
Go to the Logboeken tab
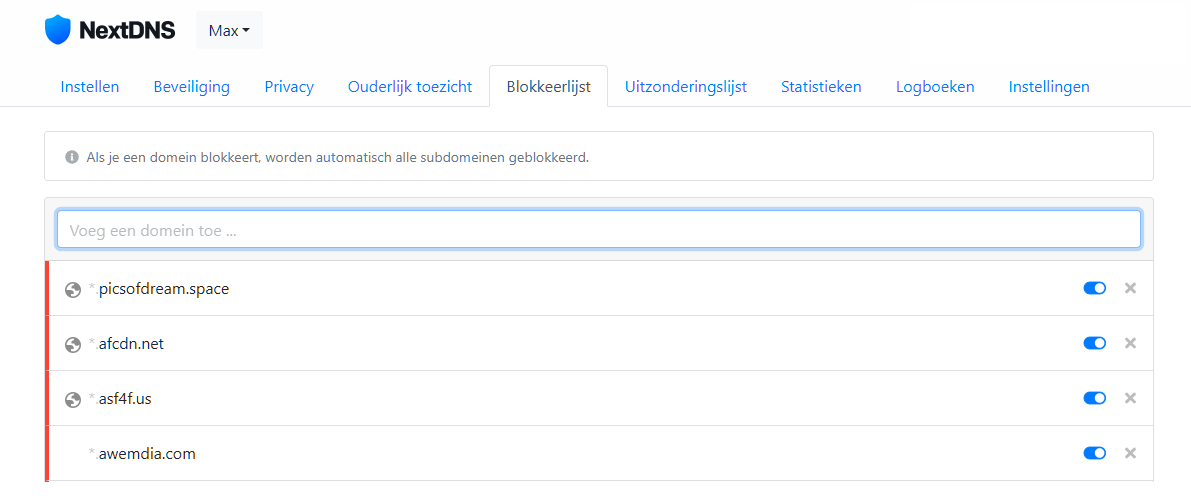pyautogui.click(x=935, y=87)
